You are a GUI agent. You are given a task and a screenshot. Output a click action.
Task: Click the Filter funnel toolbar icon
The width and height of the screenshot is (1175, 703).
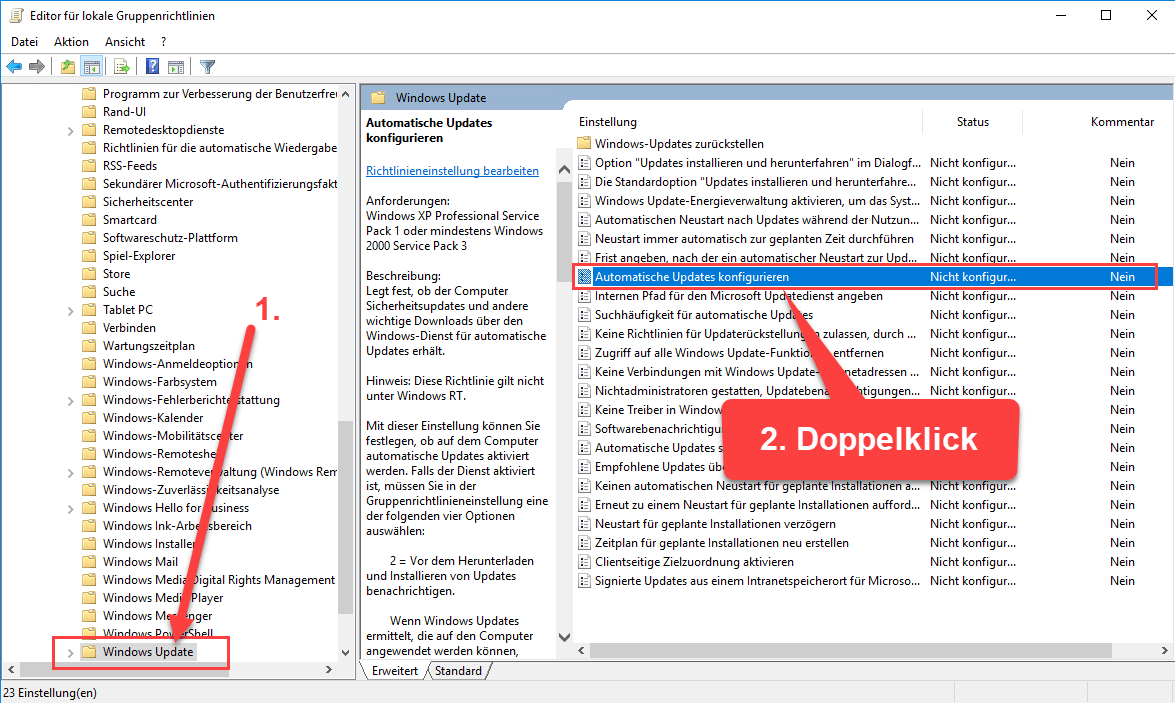click(208, 67)
